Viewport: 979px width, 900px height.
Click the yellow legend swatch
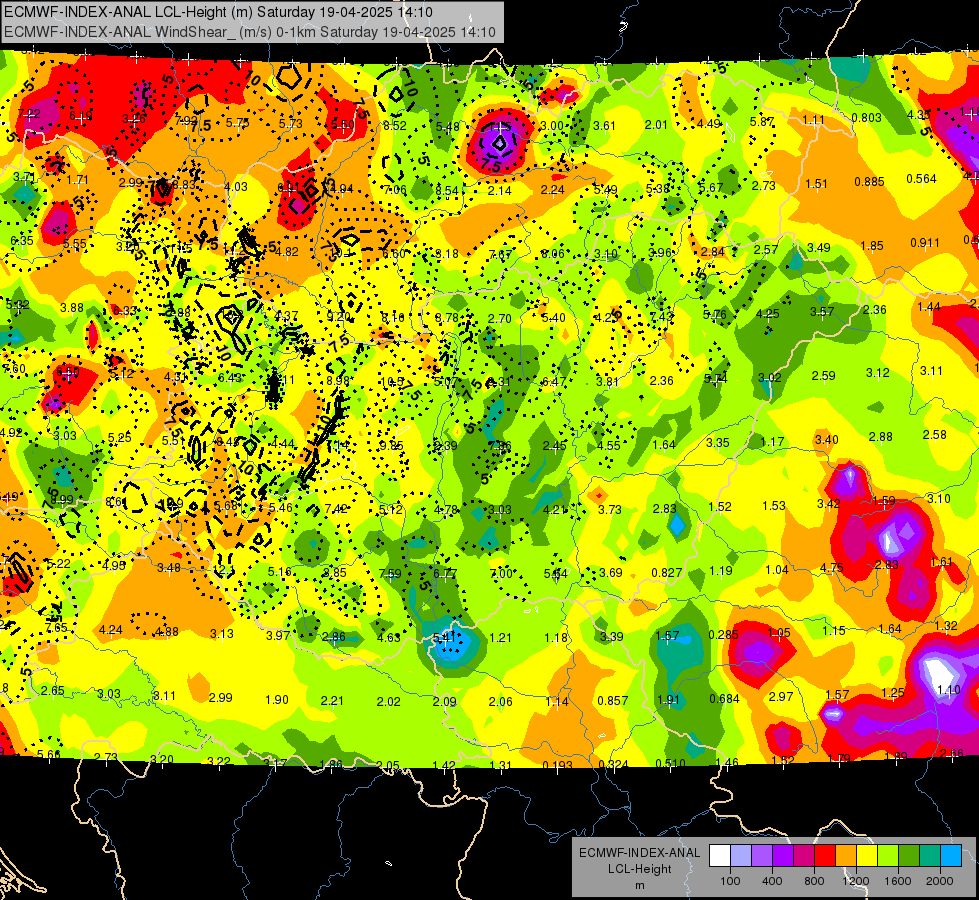(x=867, y=856)
